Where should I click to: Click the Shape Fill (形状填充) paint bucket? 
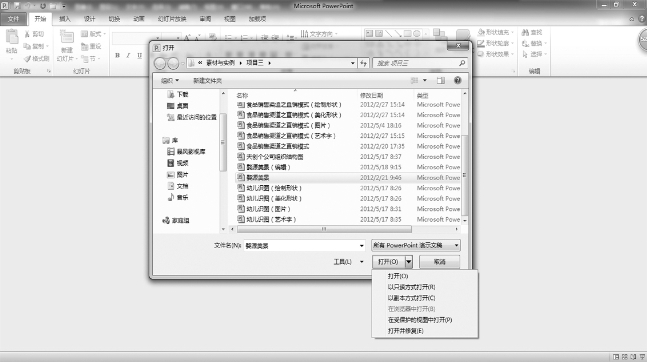[481, 32]
